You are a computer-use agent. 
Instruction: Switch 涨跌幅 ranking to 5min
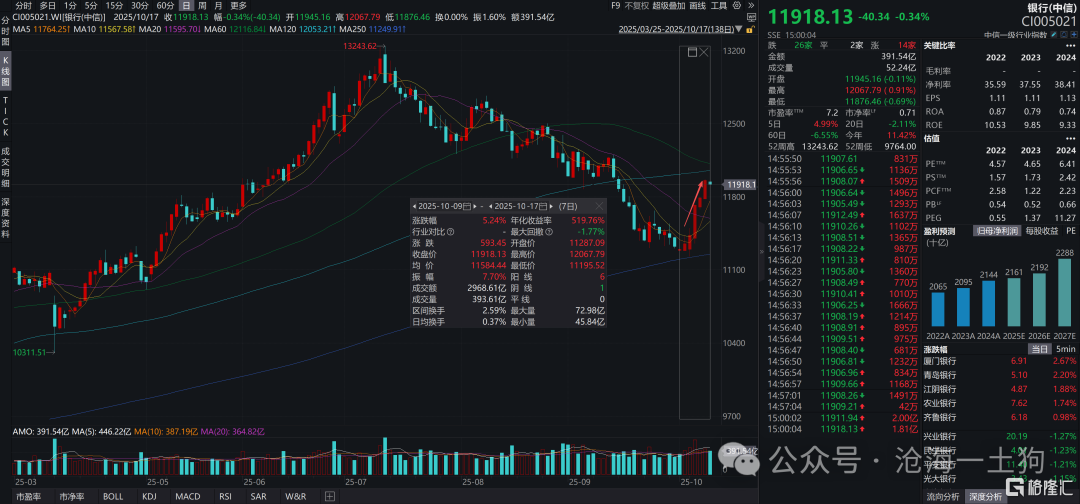[1066, 348]
